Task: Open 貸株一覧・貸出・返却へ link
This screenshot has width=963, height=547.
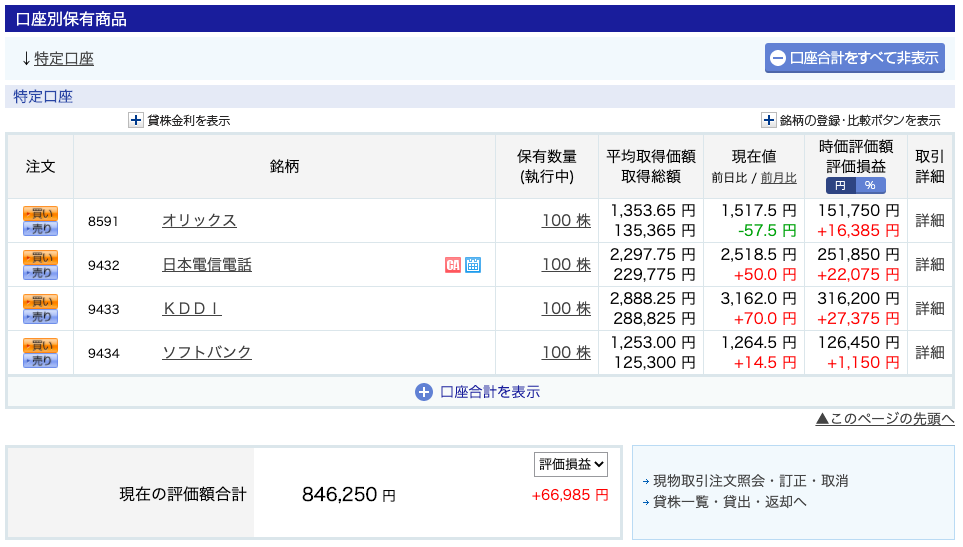Action: (730, 502)
